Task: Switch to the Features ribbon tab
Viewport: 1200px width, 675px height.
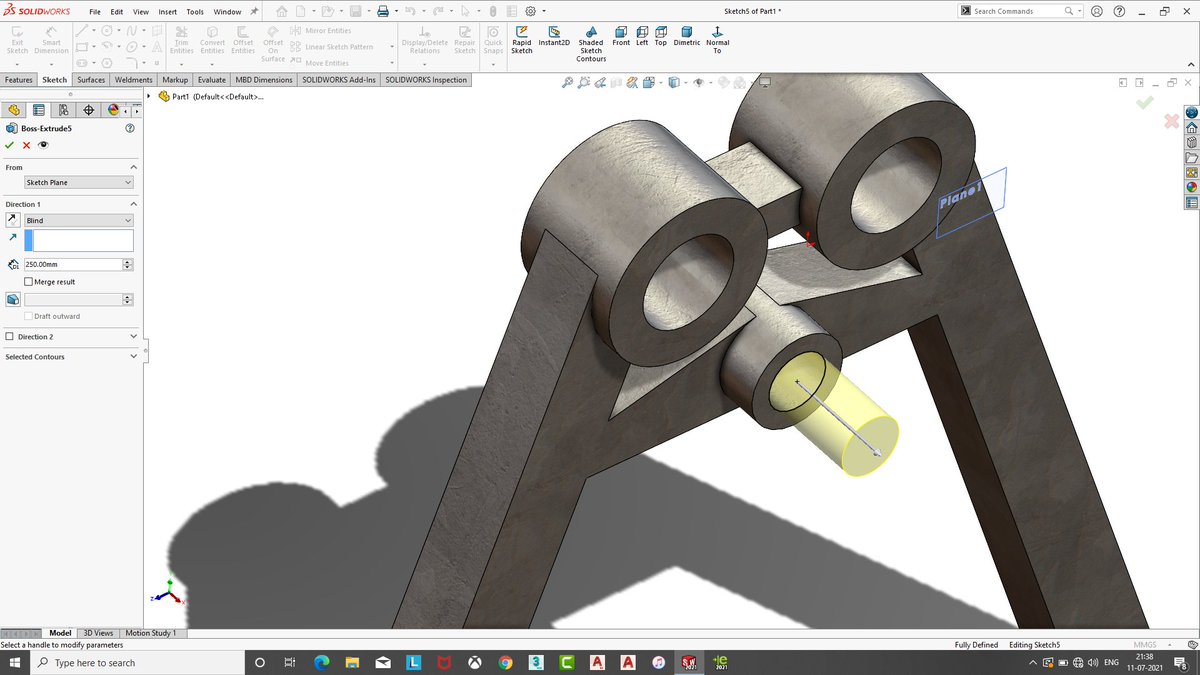Action: click(18, 80)
